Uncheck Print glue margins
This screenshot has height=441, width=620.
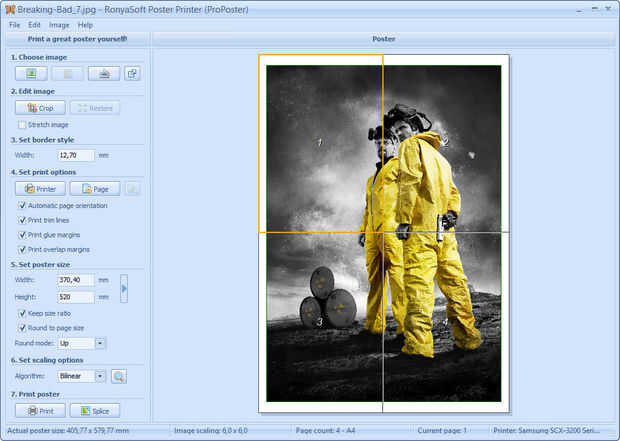[x=22, y=235]
